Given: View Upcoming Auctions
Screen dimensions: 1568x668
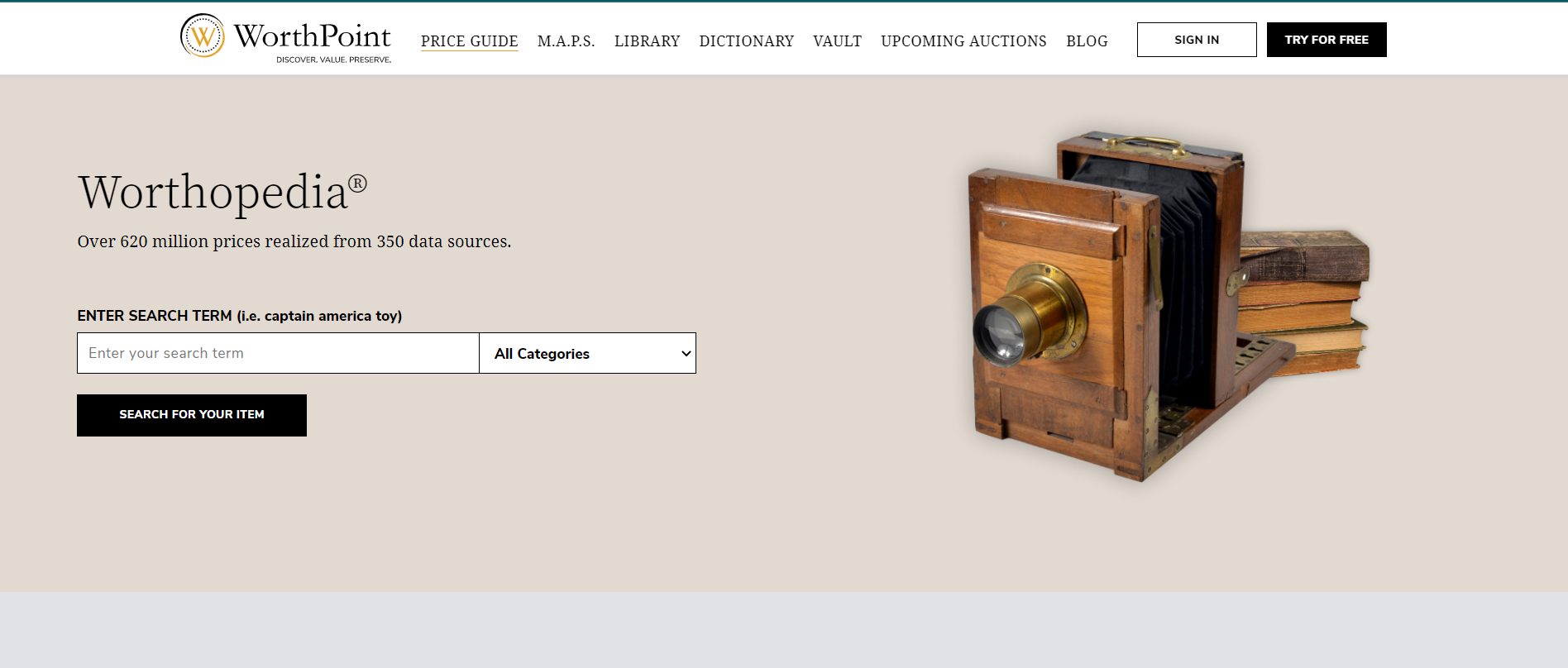Looking at the screenshot, I should 963,41.
